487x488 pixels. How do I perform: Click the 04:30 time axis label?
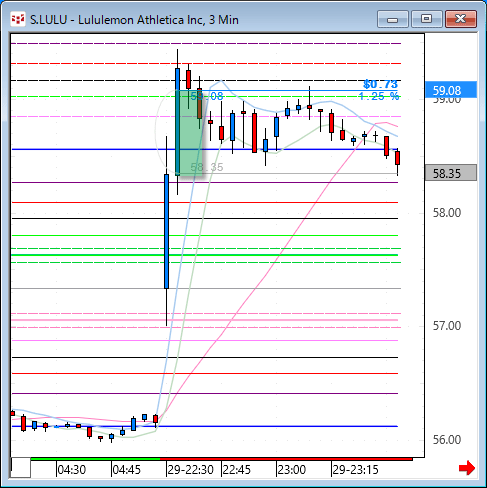pyautogui.click(x=72, y=470)
